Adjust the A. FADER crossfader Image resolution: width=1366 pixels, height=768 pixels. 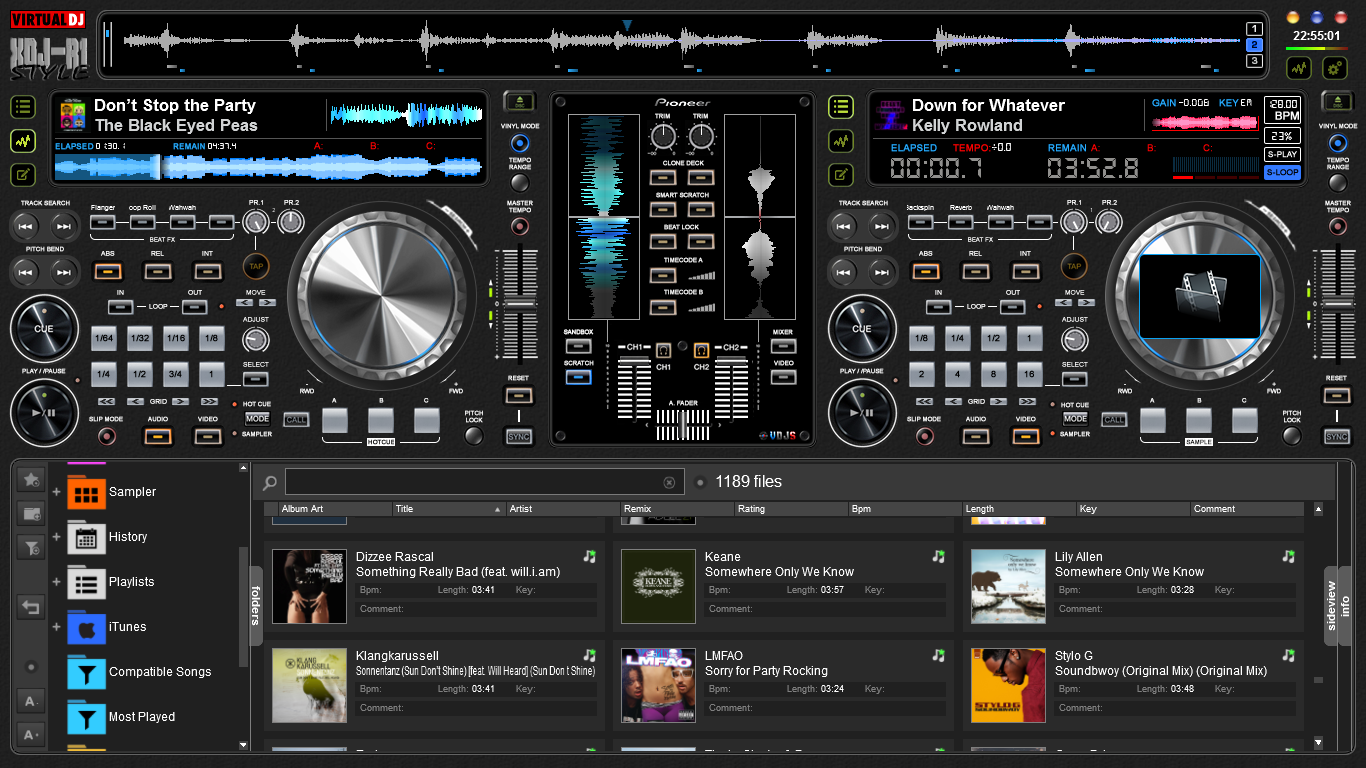pyautogui.click(x=683, y=426)
